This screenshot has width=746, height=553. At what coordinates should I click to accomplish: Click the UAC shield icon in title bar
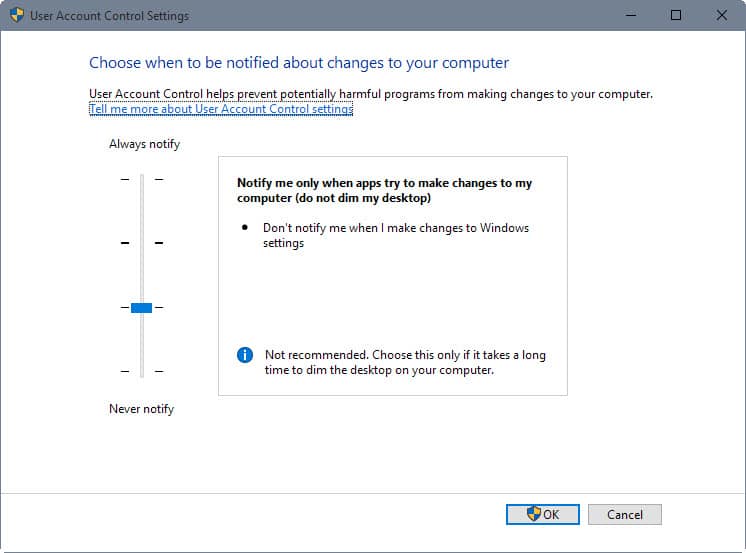tap(17, 15)
